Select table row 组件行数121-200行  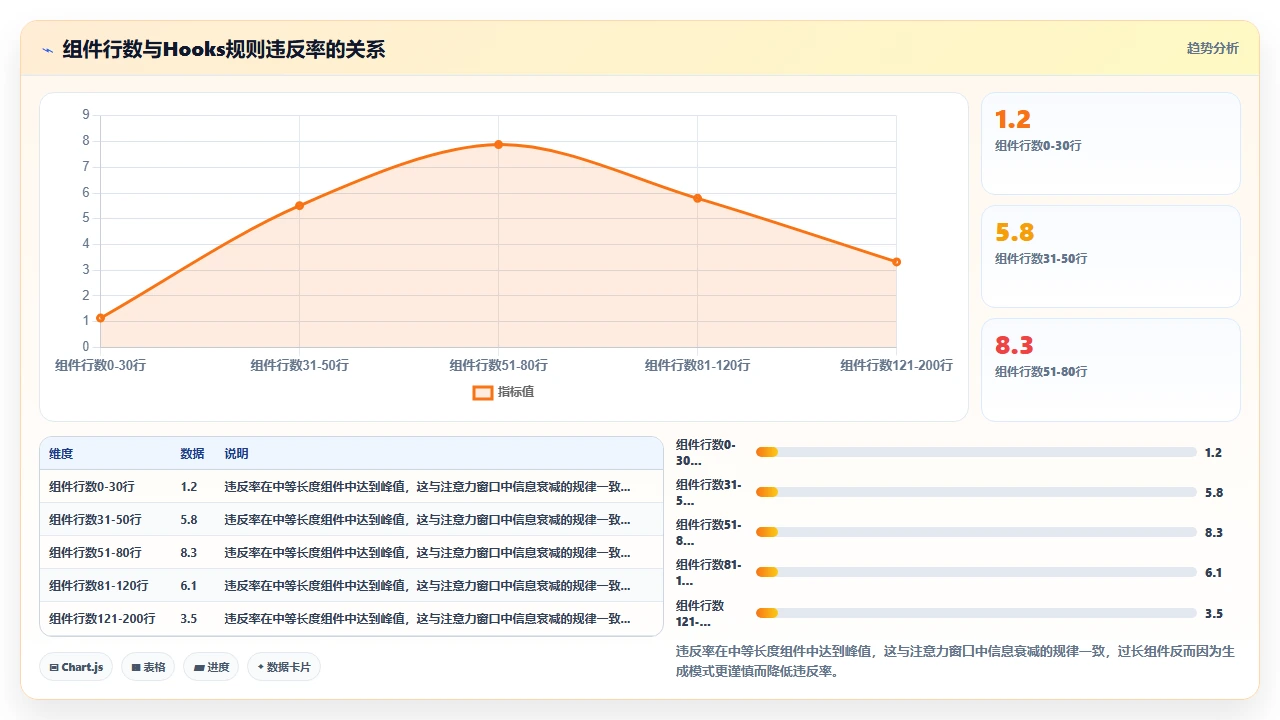coord(351,619)
